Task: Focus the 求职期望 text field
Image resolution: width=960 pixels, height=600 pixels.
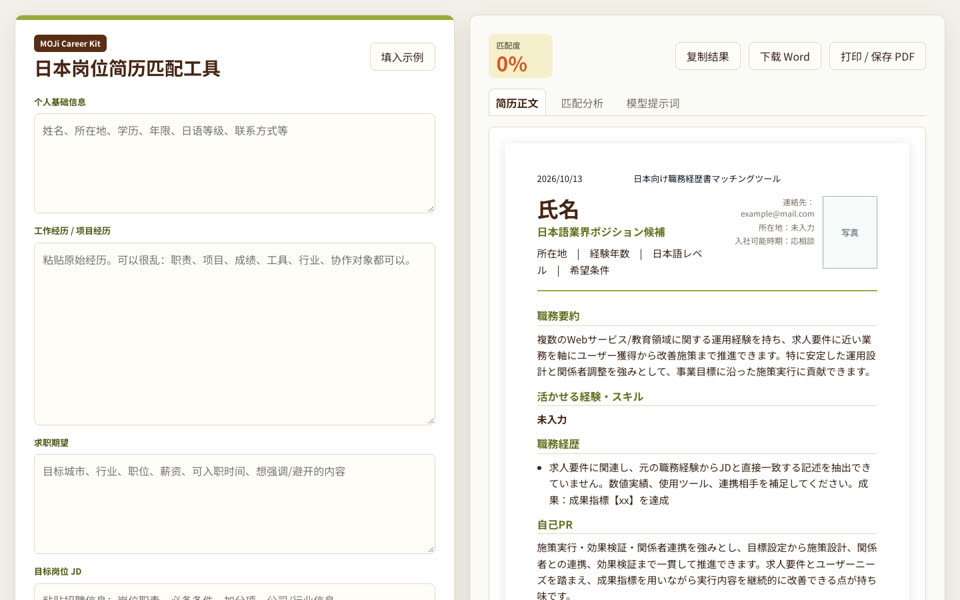Action: click(234, 504)
